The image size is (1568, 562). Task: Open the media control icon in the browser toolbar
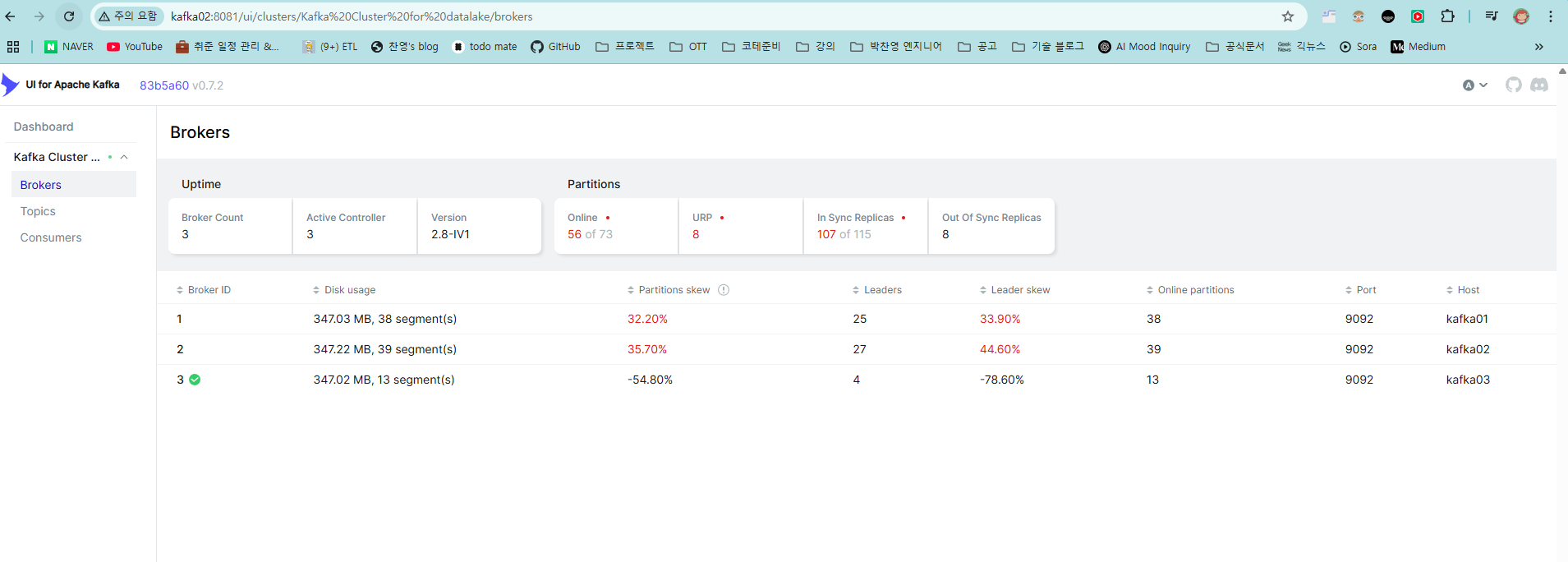pos(1492,16)
